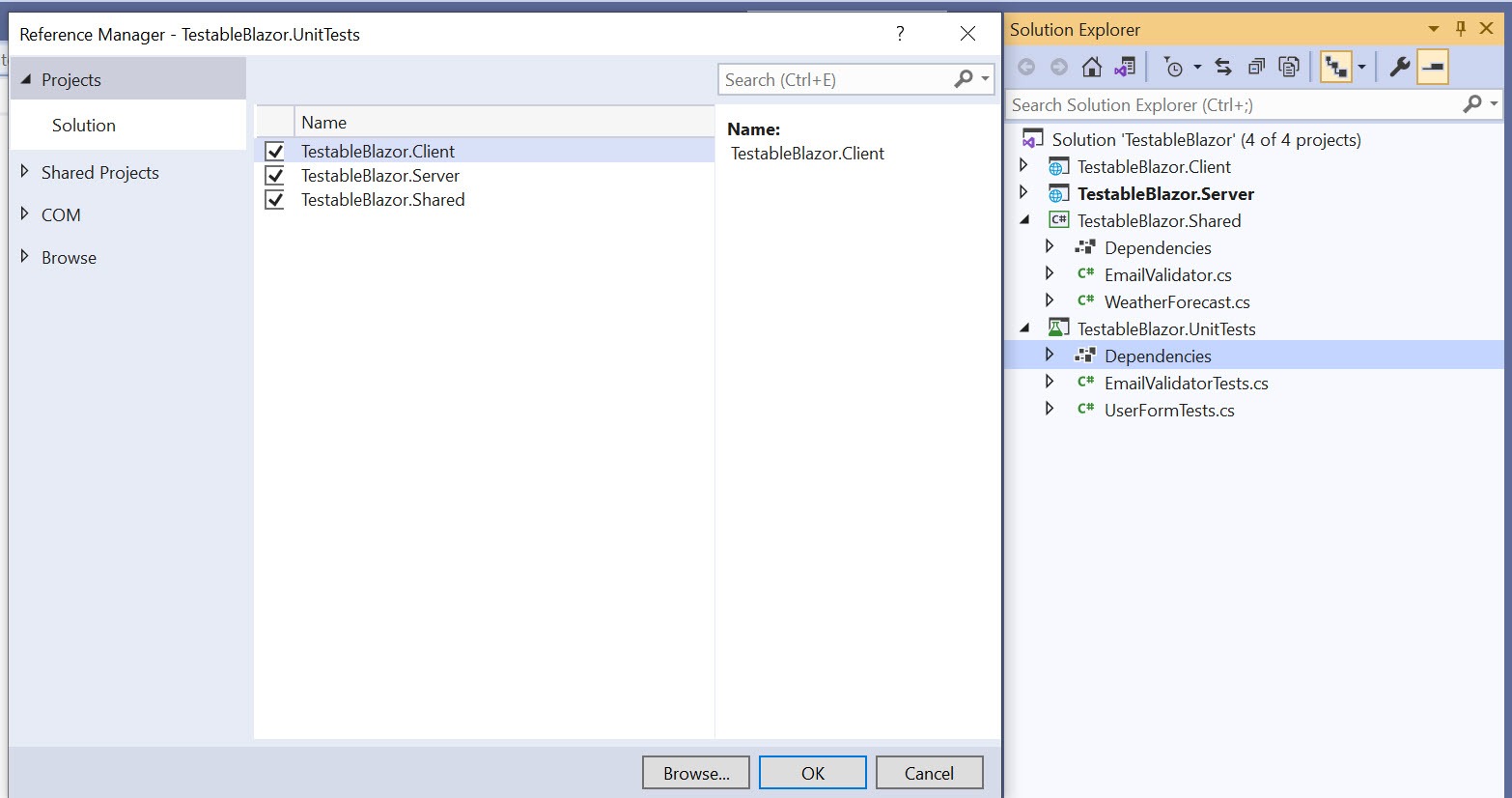Open Properties with the wrench icon
The image size is (1512, 798).
[x=1399, y=67]
